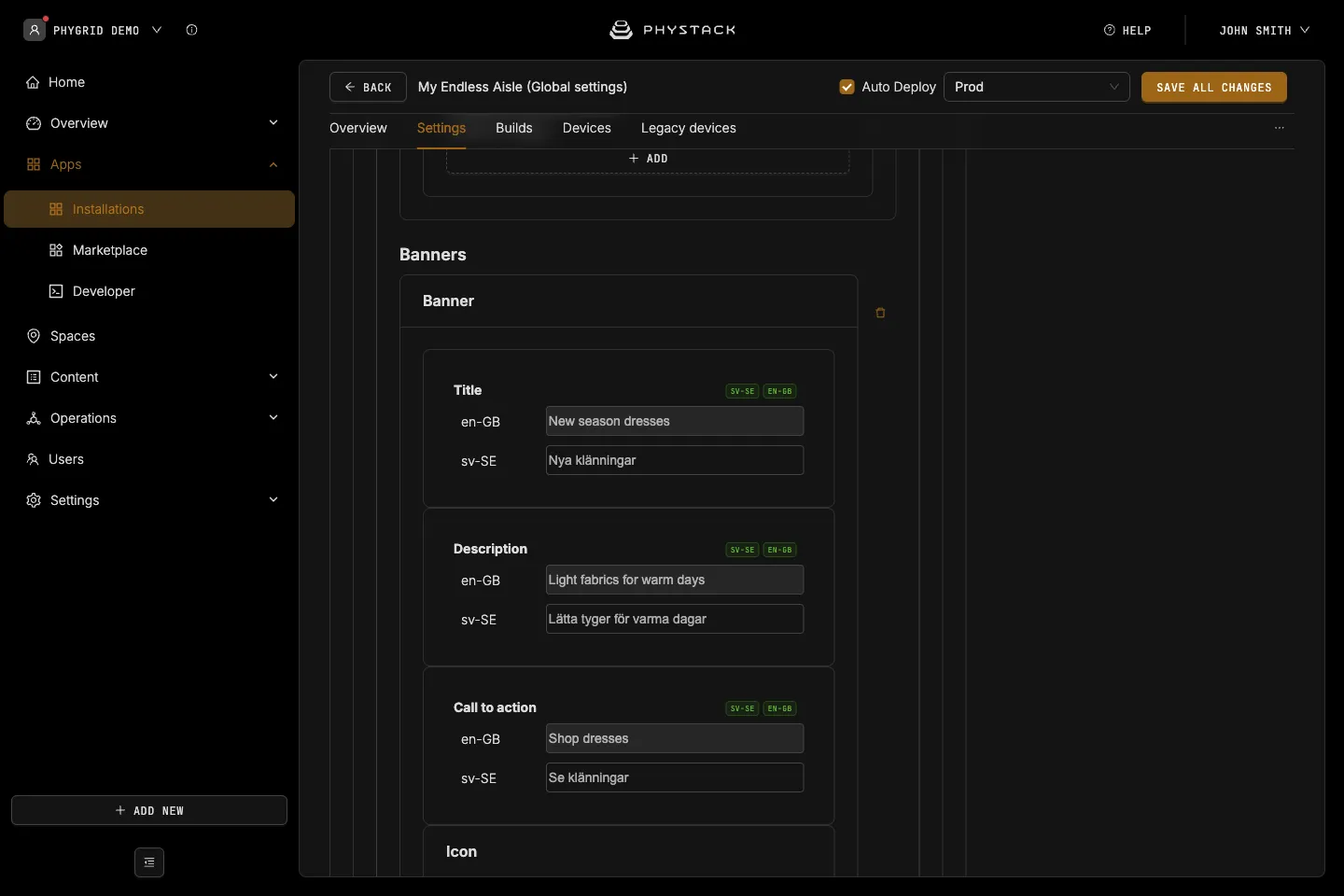Image resolution: width=1344 pixels, height=896 pixels.
Task: Toggle SV-SE language tag for Description
Action: tap(743, 550)
